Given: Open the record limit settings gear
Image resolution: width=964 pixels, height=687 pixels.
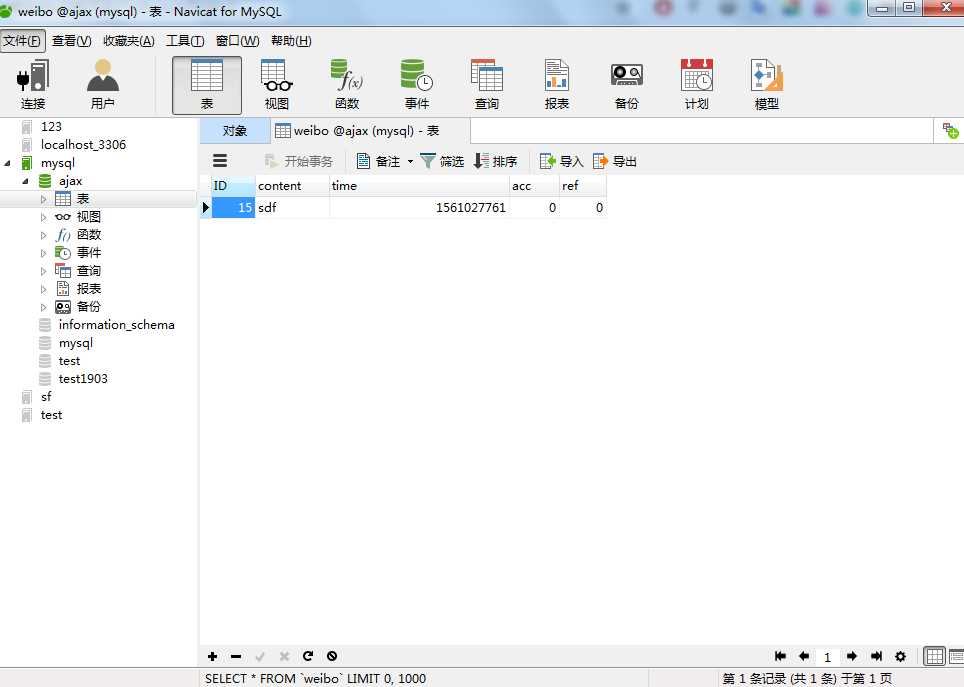Looking at the screenshot, I should click(x=901, y=656).
